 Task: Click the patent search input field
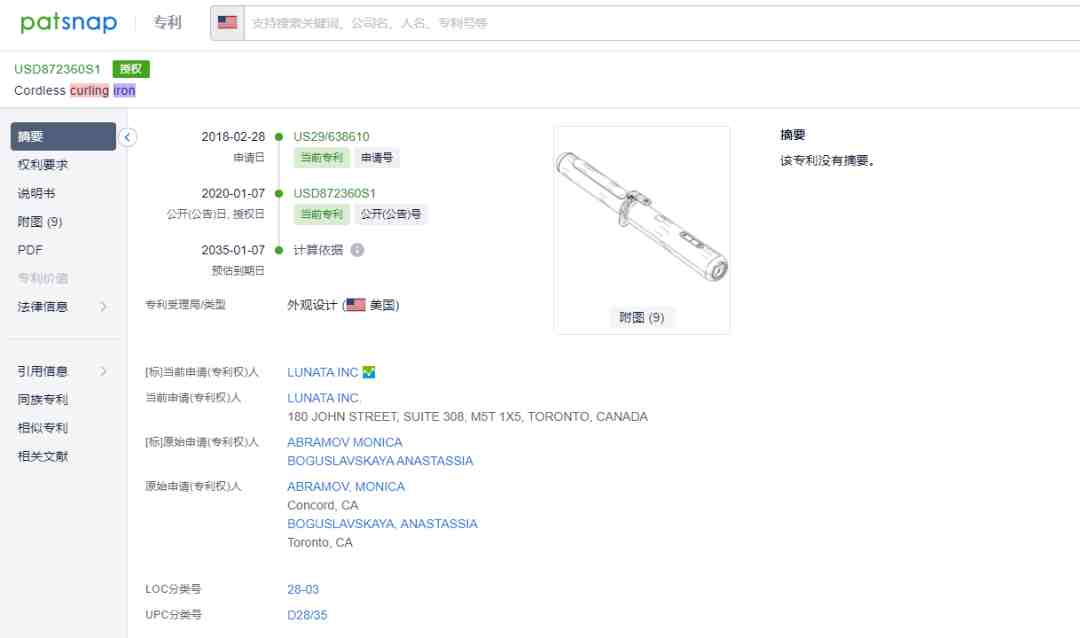[661, 23]
